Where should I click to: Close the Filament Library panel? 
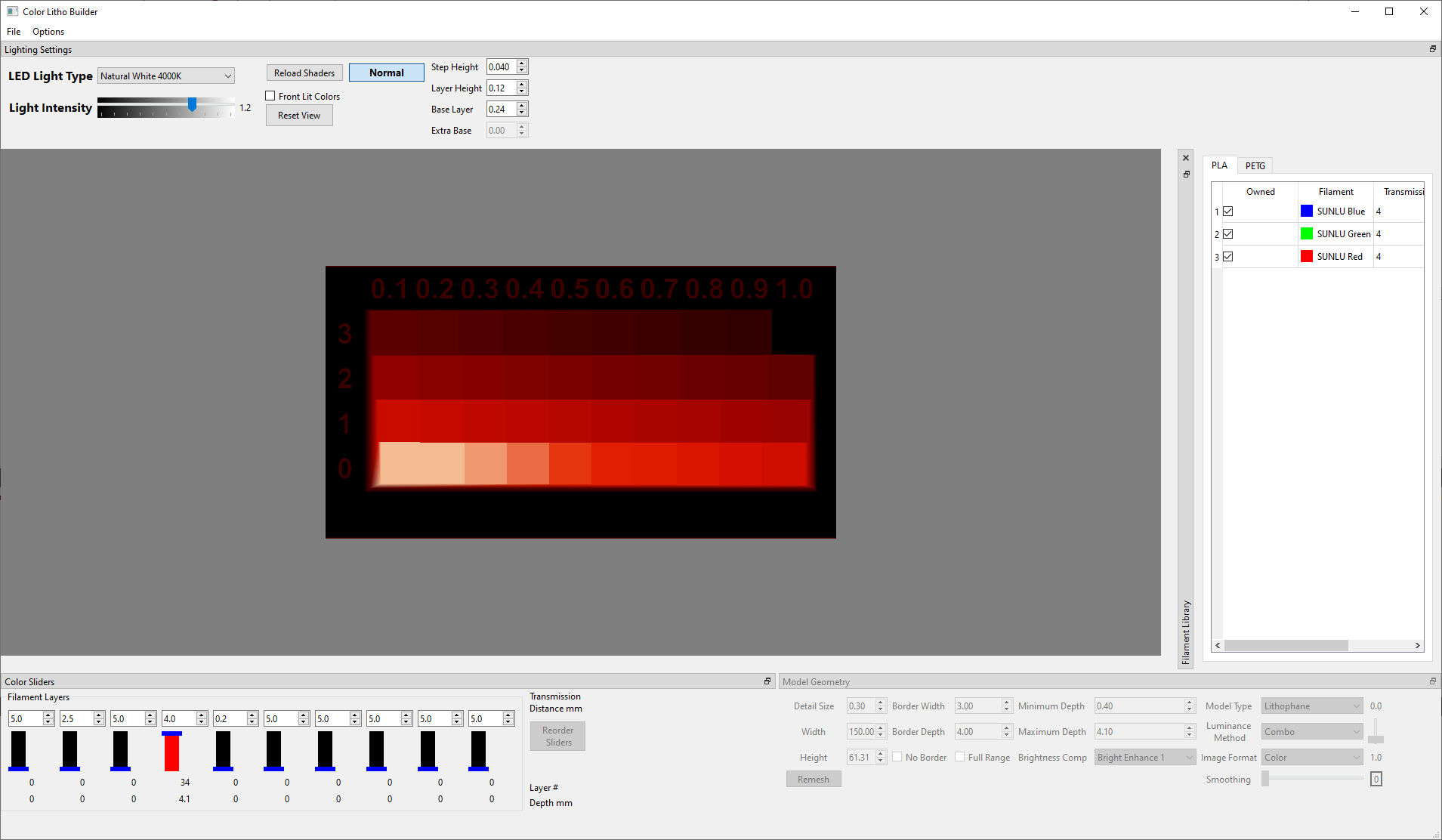click(x=1186, y=158)
